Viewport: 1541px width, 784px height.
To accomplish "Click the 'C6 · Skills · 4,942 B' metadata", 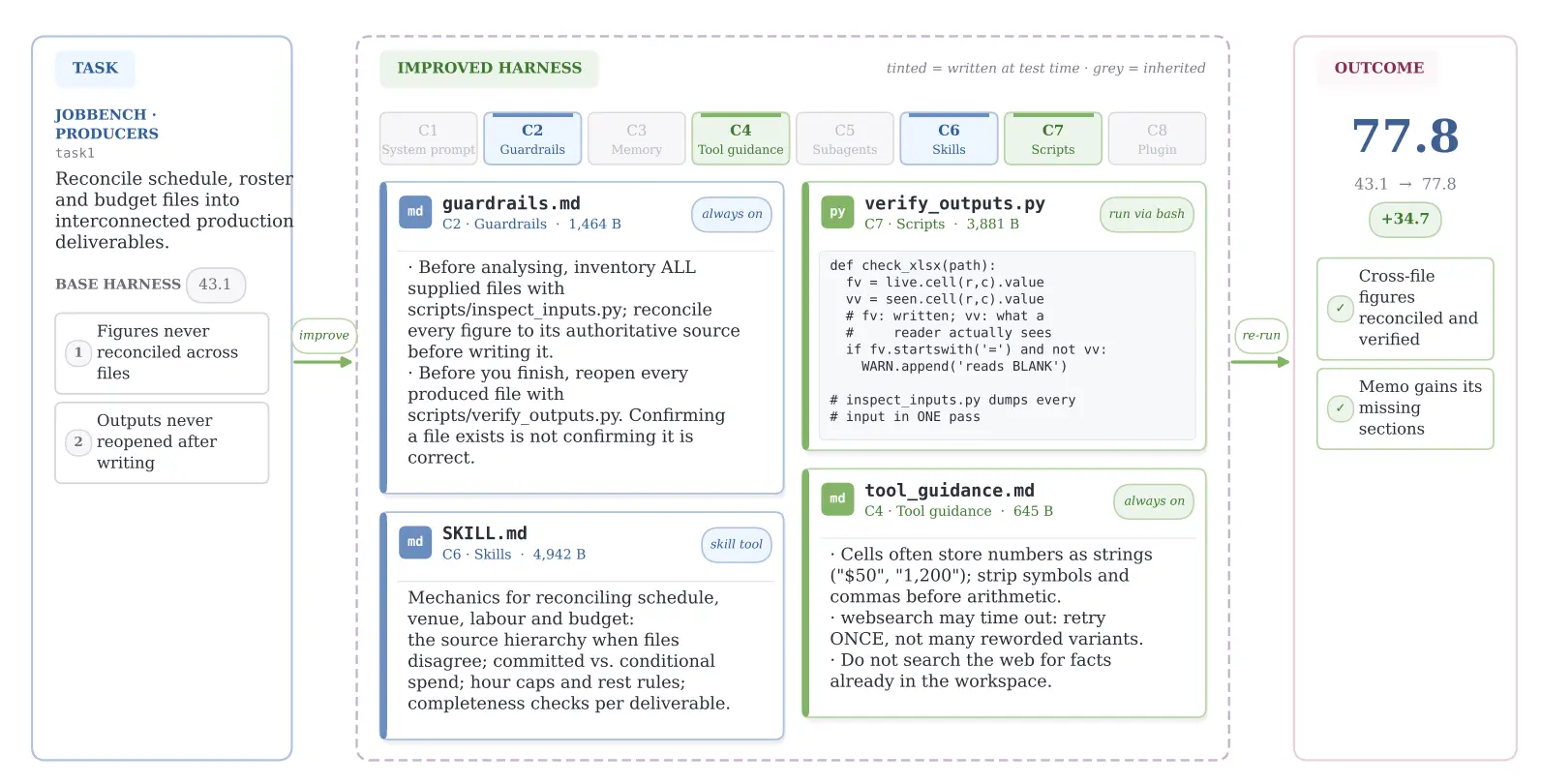I will tap(514, 555).
